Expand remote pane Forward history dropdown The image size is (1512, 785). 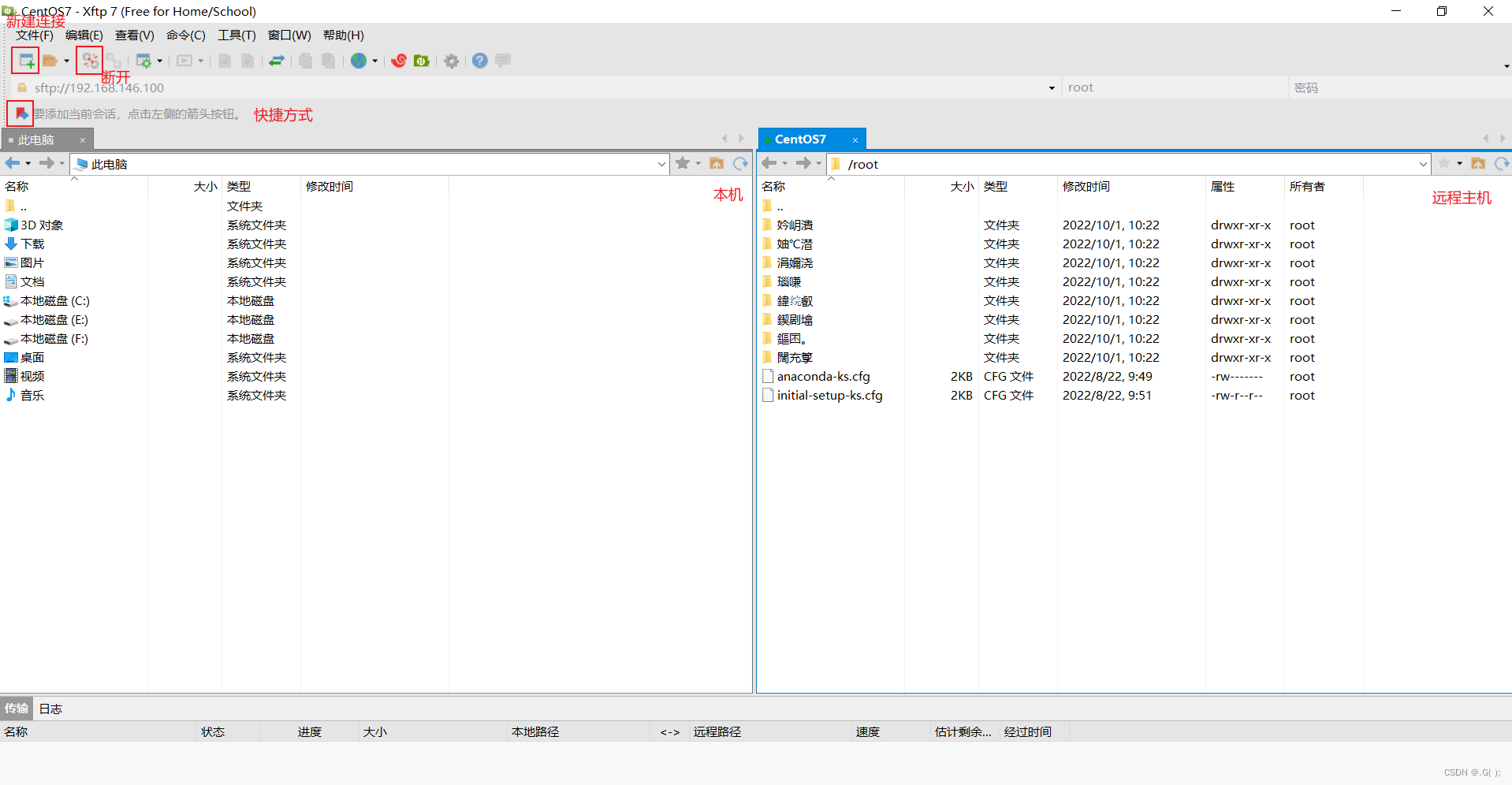tap(819, 164)
